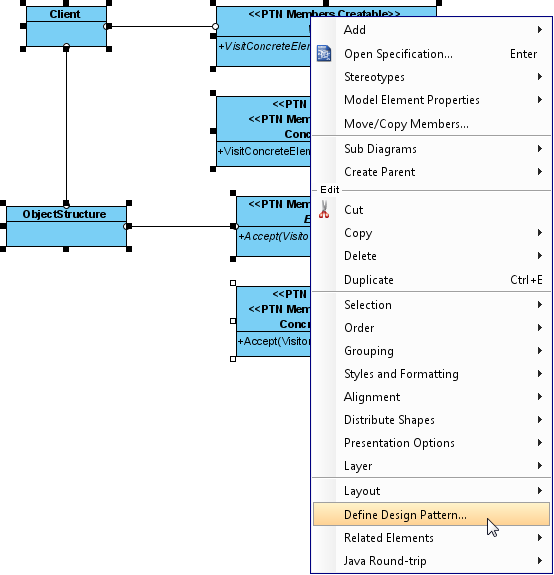554x575 pixels.
Task: Expand arrow beside Model Element Properties
Action: pos(540,99)
